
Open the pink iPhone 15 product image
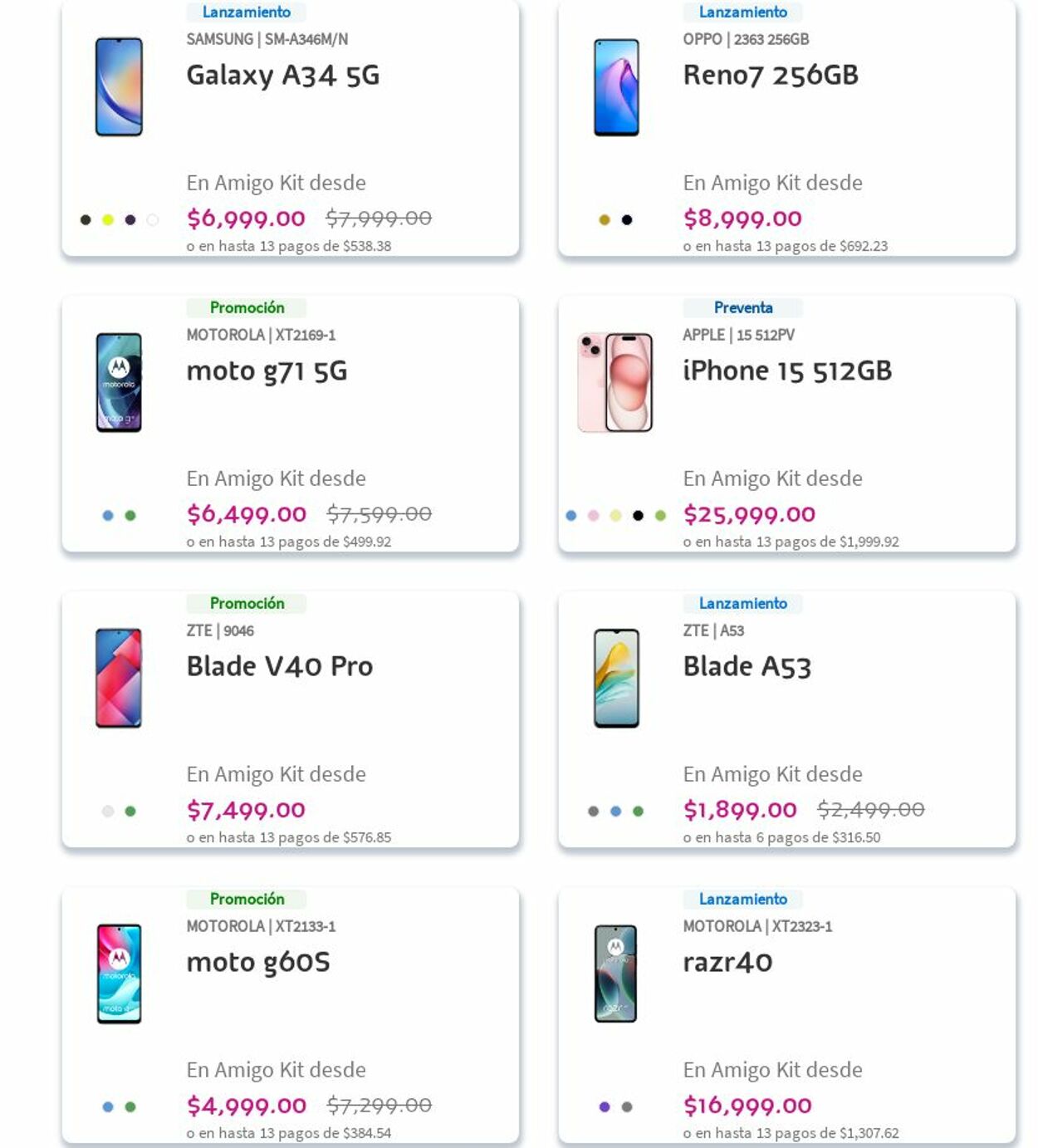[x=615, y=383]
